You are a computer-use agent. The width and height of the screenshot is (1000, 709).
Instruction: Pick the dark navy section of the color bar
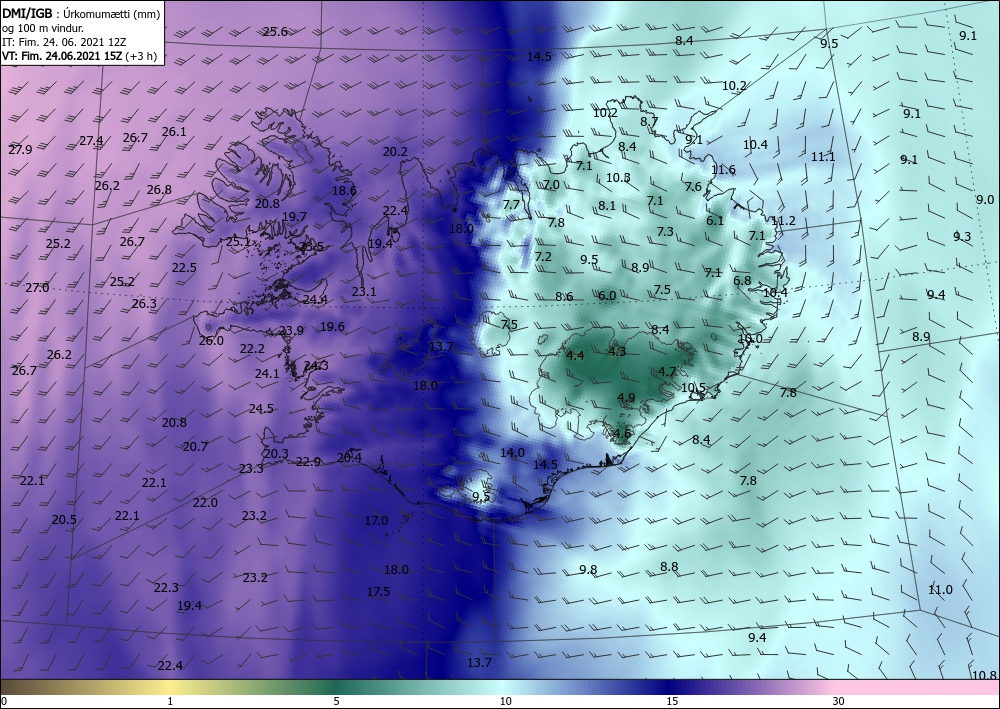point(670,687)
